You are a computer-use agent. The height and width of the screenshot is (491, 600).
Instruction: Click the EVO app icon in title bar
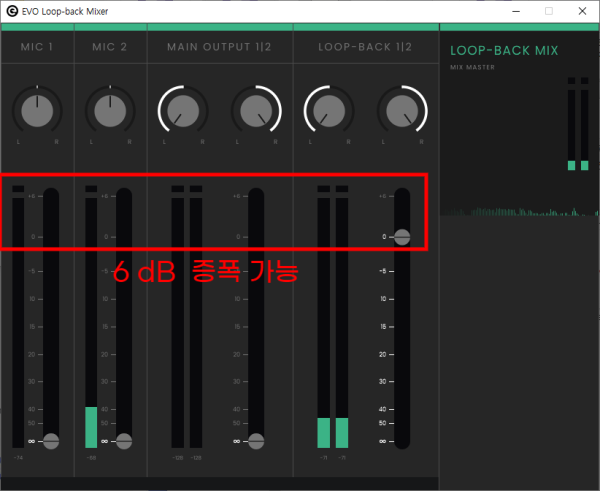12,11
